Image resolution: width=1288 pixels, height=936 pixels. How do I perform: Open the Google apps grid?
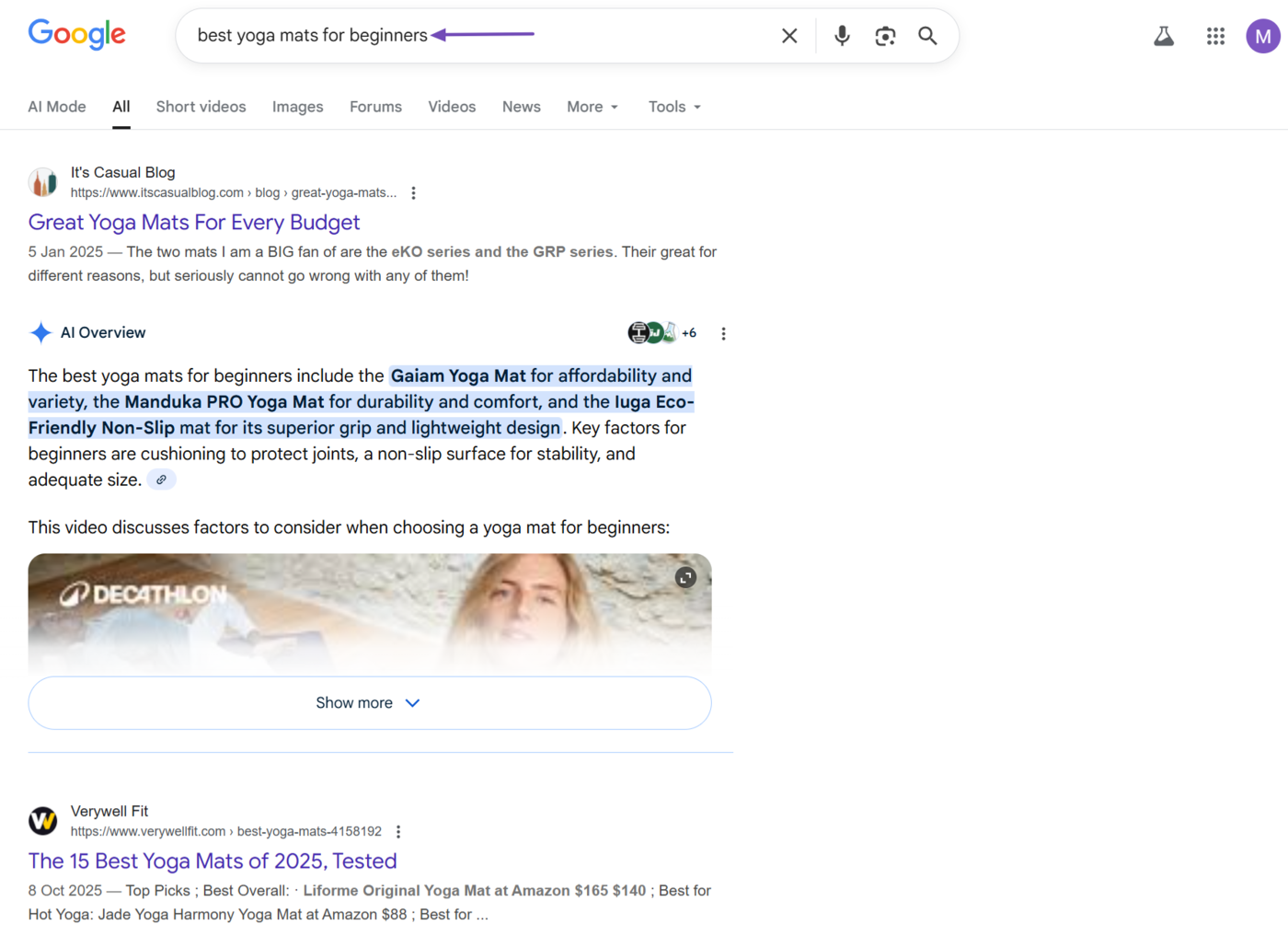pyautogui.click(x=1215, y=36)
